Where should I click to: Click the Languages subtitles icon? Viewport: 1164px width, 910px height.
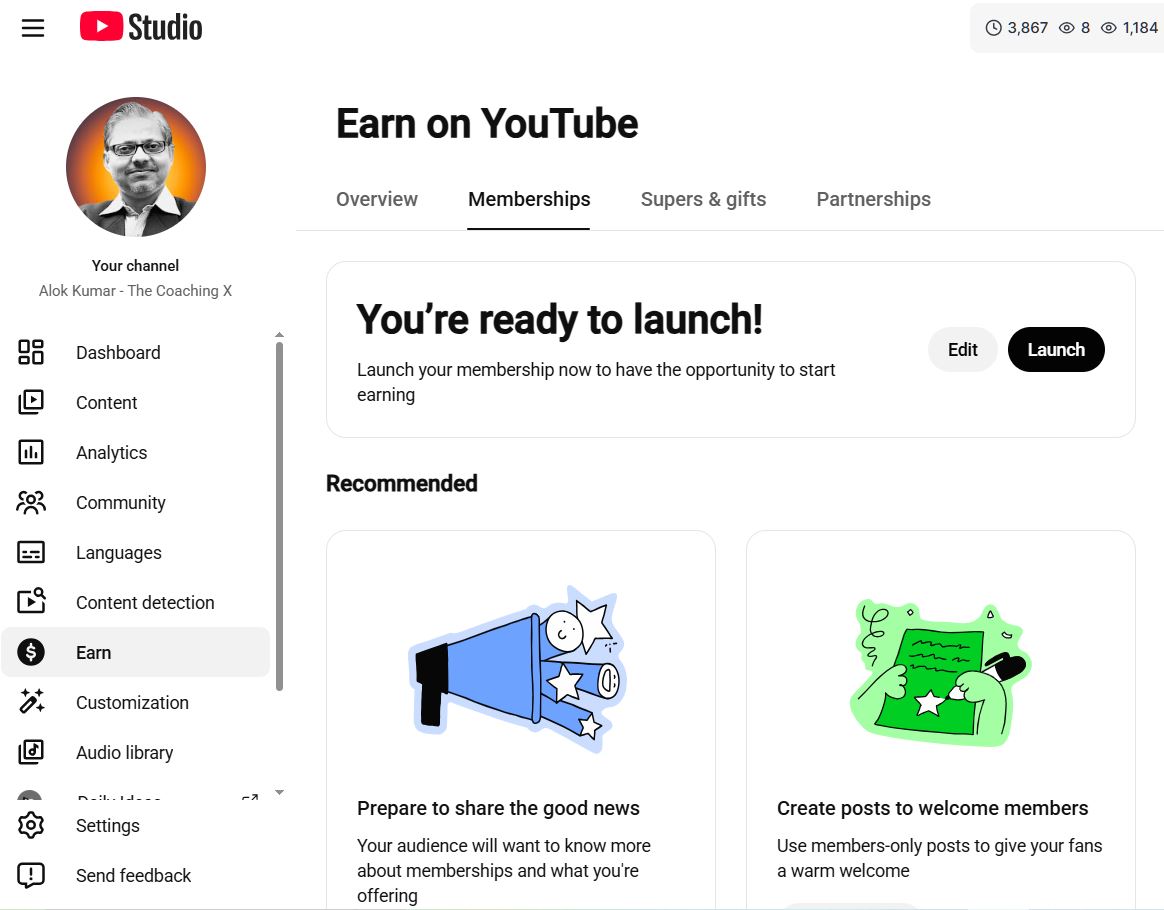click(x=30, y=552)
